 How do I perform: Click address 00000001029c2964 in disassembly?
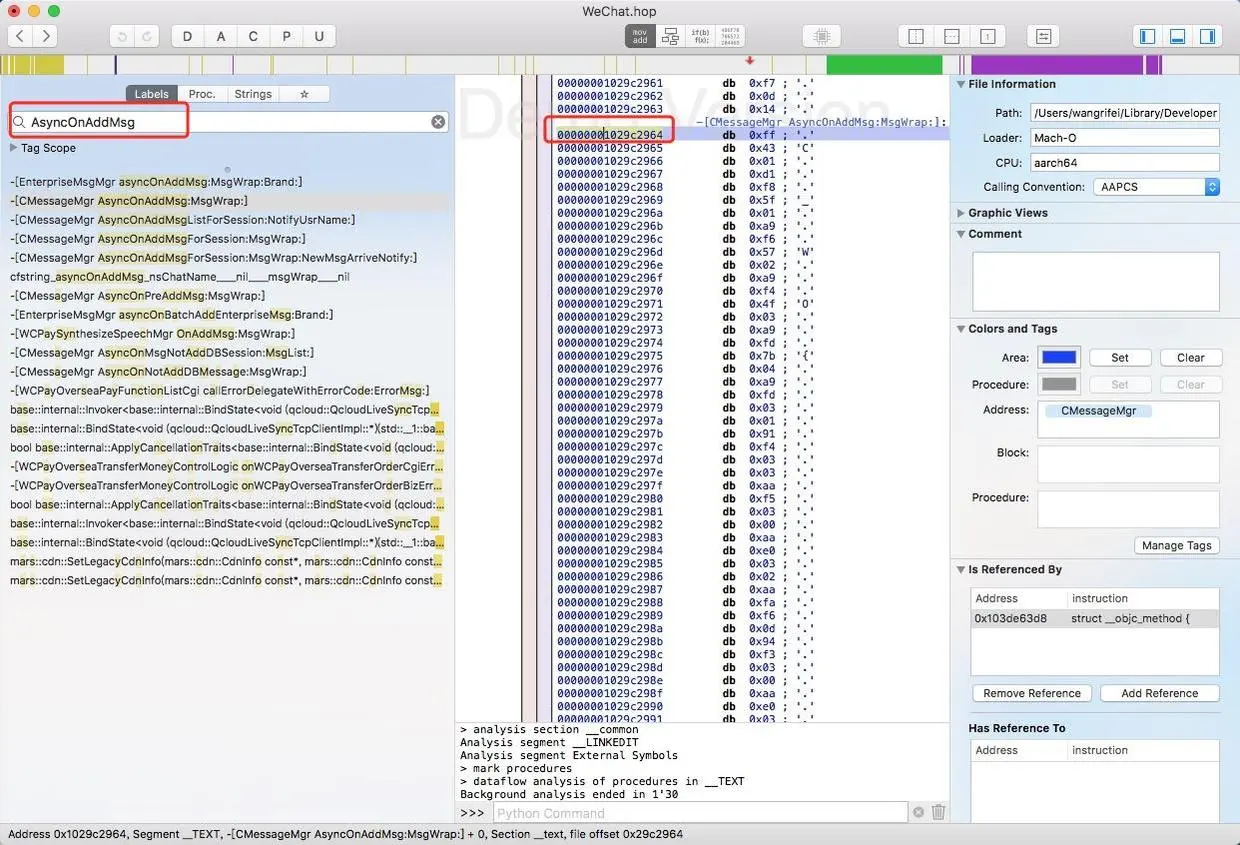point(609,134)
